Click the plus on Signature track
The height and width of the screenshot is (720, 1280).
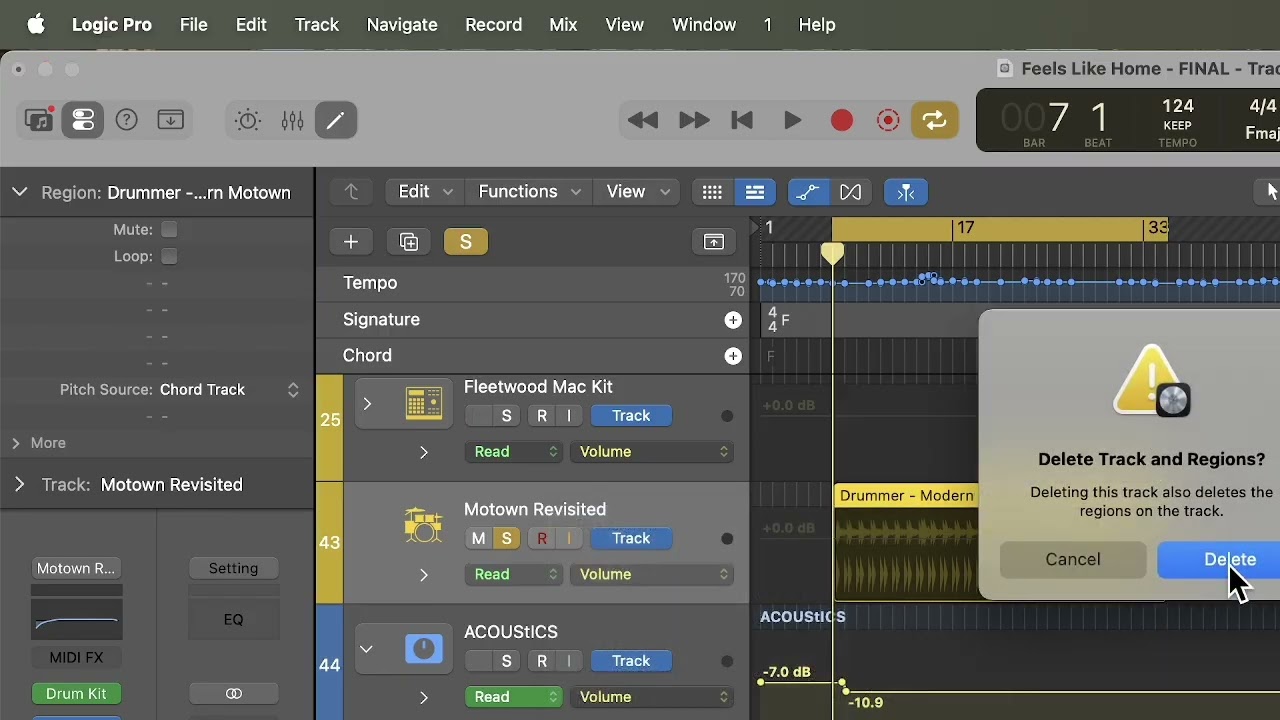tap(733, 320)
